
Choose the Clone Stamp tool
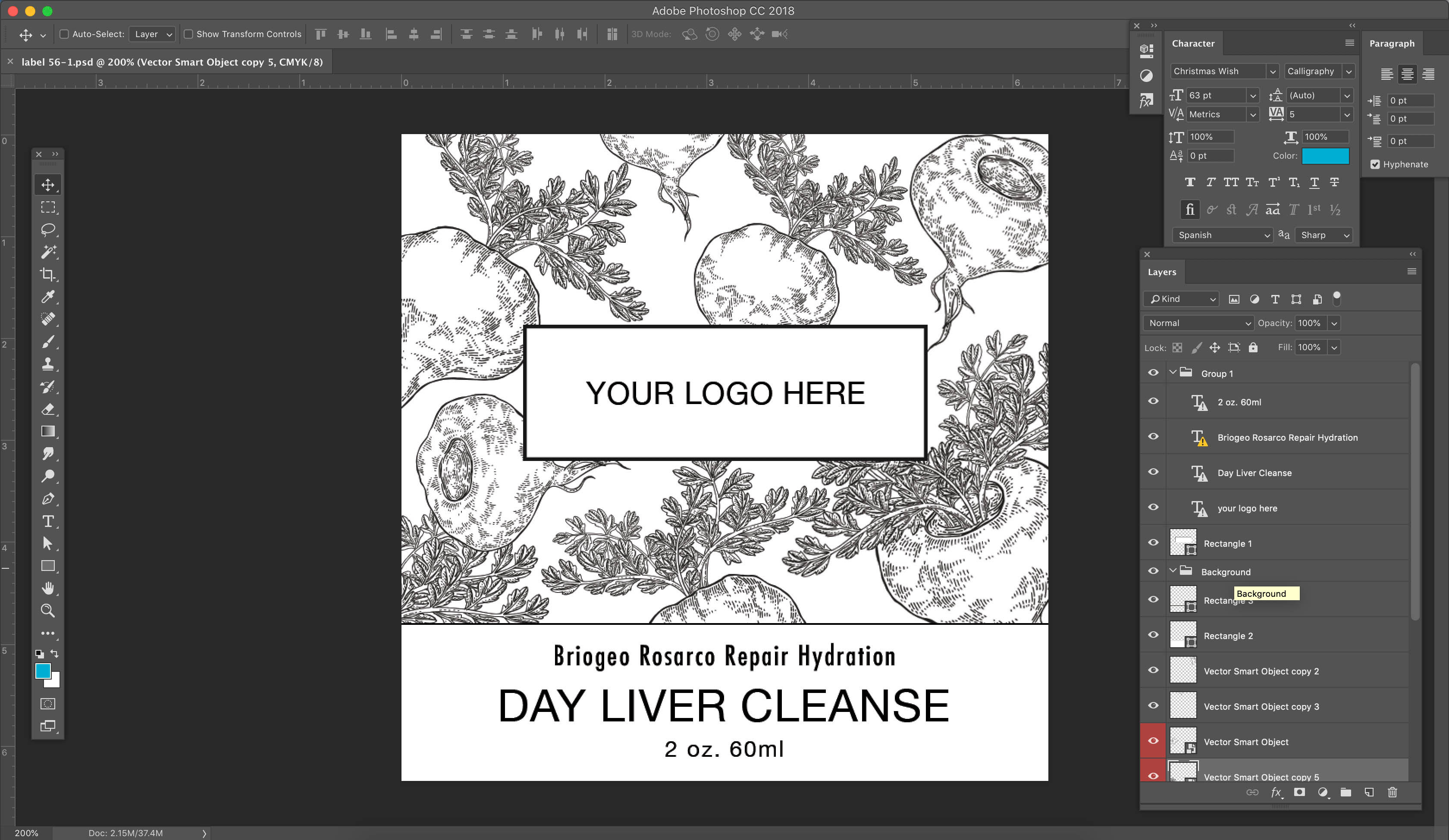(48, 364)
